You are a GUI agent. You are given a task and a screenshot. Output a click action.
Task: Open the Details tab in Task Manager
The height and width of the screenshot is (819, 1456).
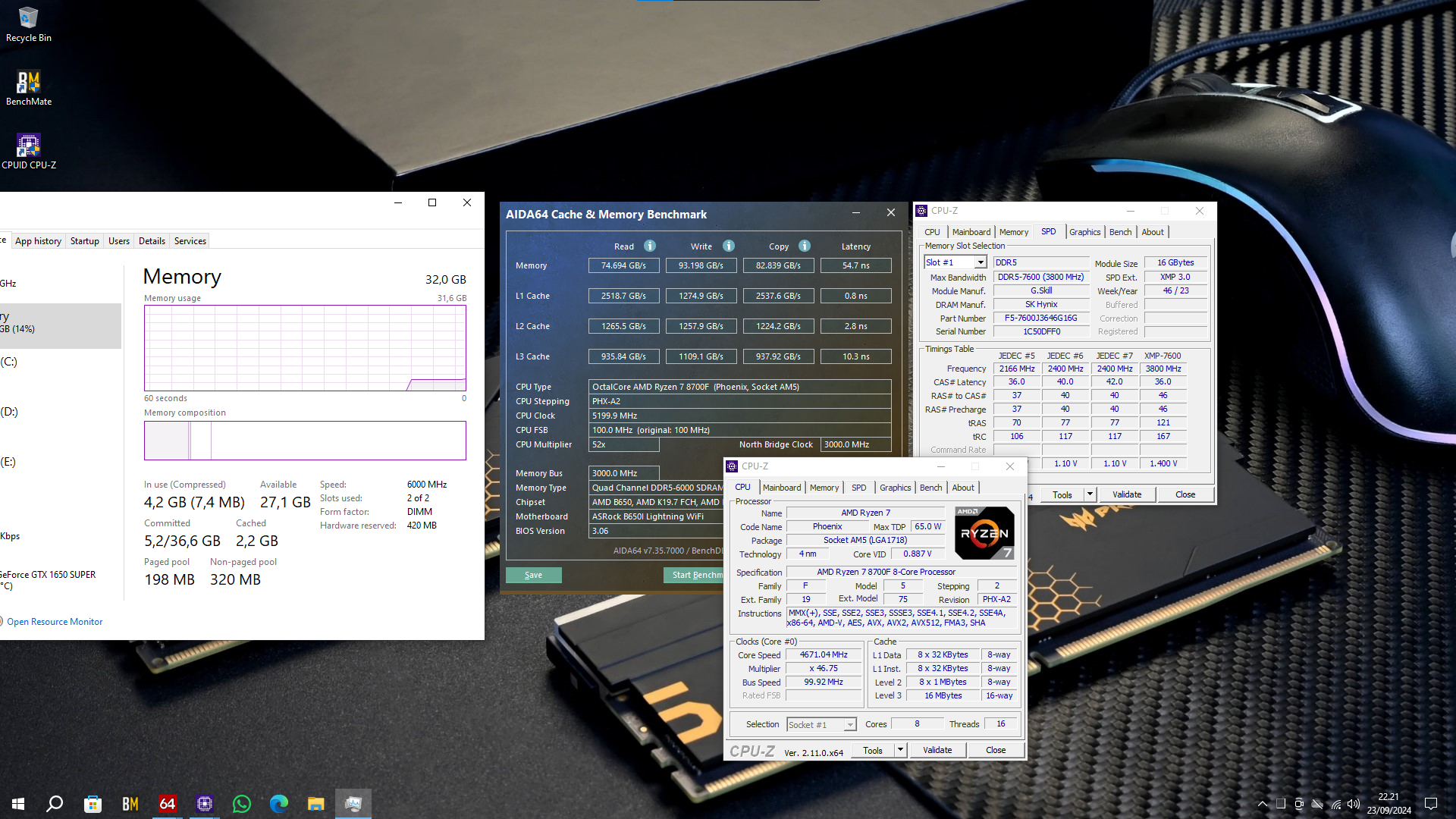(x=152, y=241)
